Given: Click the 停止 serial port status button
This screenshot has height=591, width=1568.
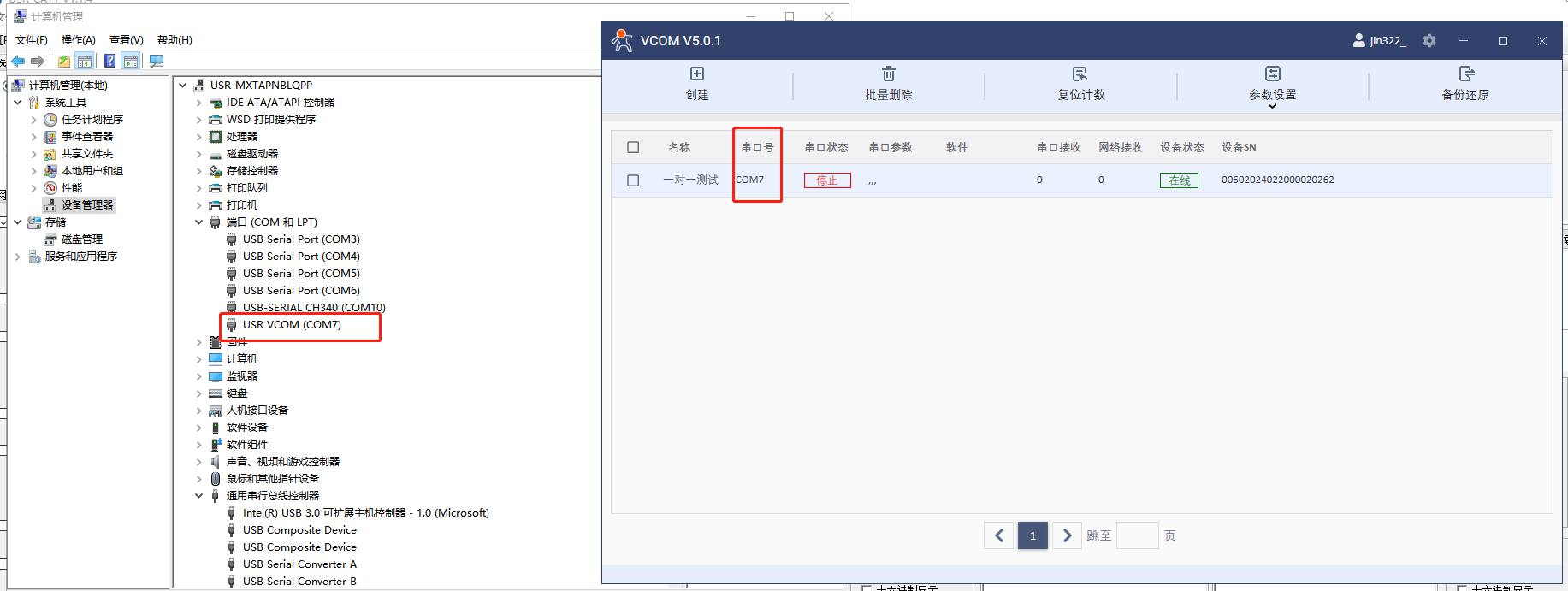Looking at the screenshot, I should point(827,180).
